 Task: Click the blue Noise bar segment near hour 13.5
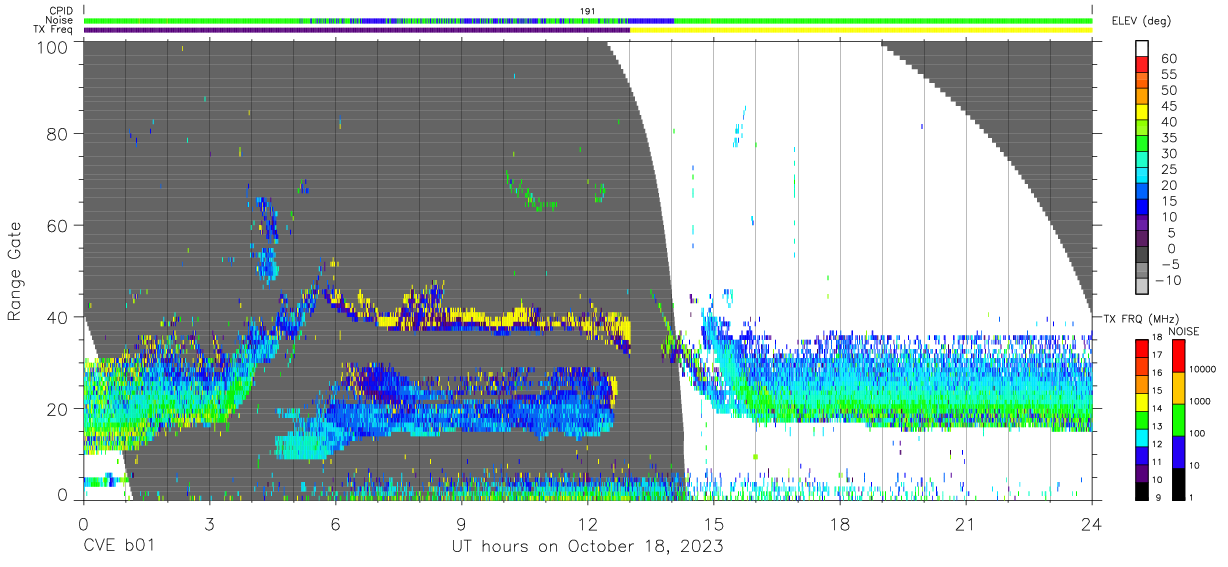651,20
